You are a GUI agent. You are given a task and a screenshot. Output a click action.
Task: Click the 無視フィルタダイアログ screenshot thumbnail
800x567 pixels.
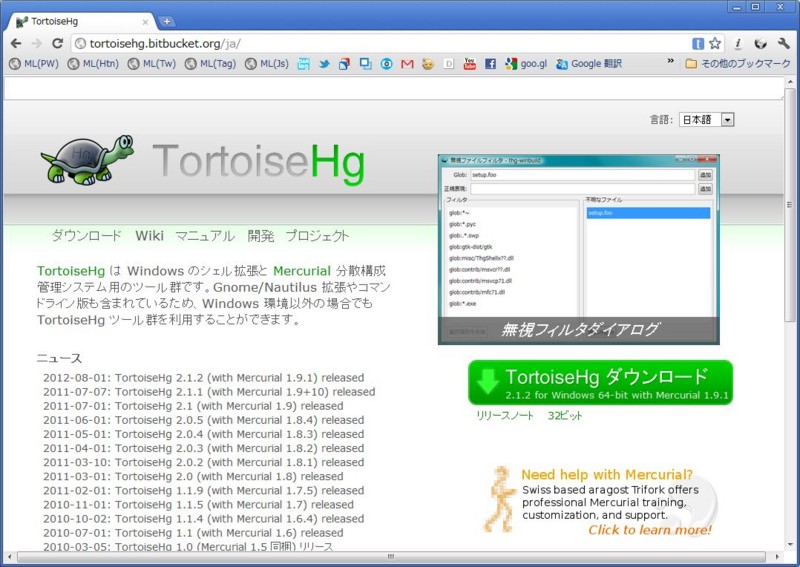579,250
